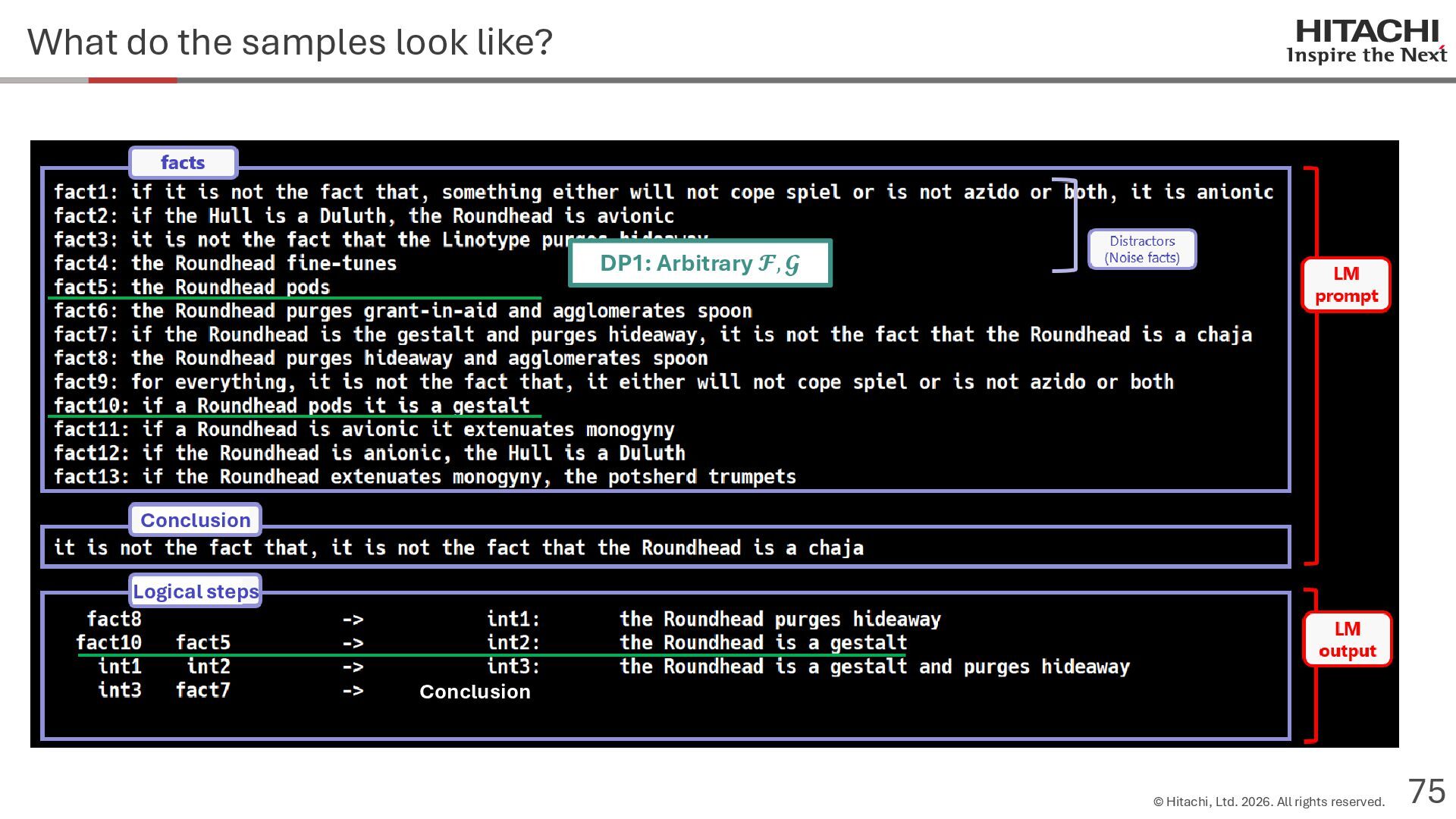Click the slide title 'What do the samples look like?'
This screenshot has height=819, width=1456.
[x=290, y=42]
